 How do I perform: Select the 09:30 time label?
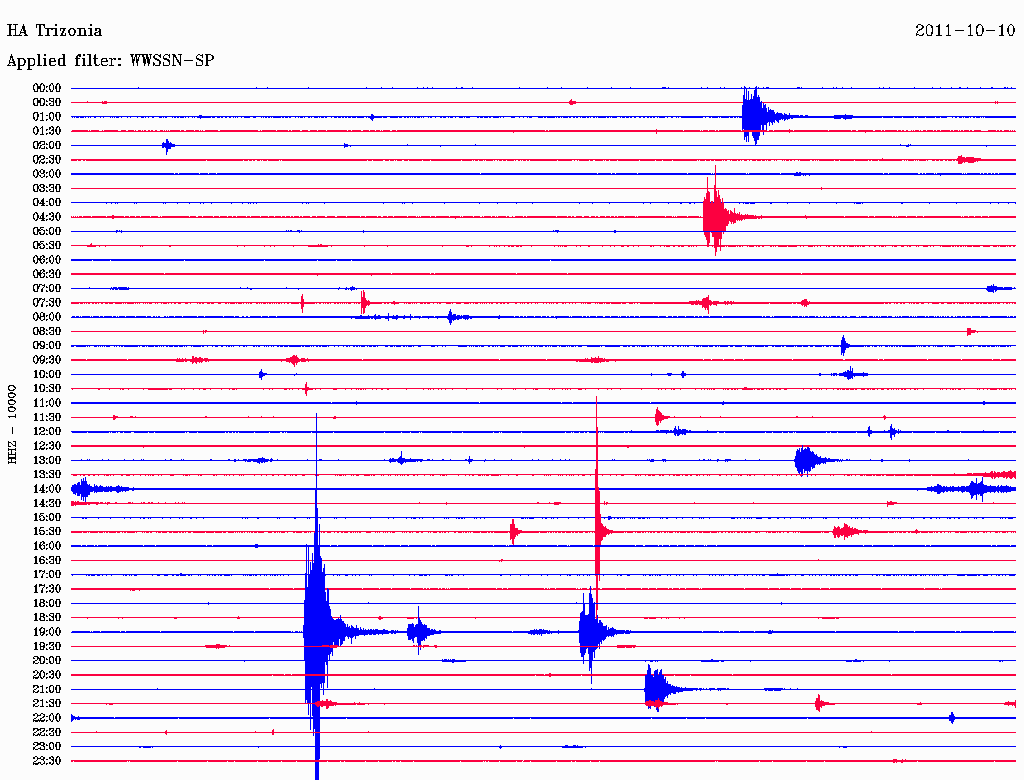47,360
